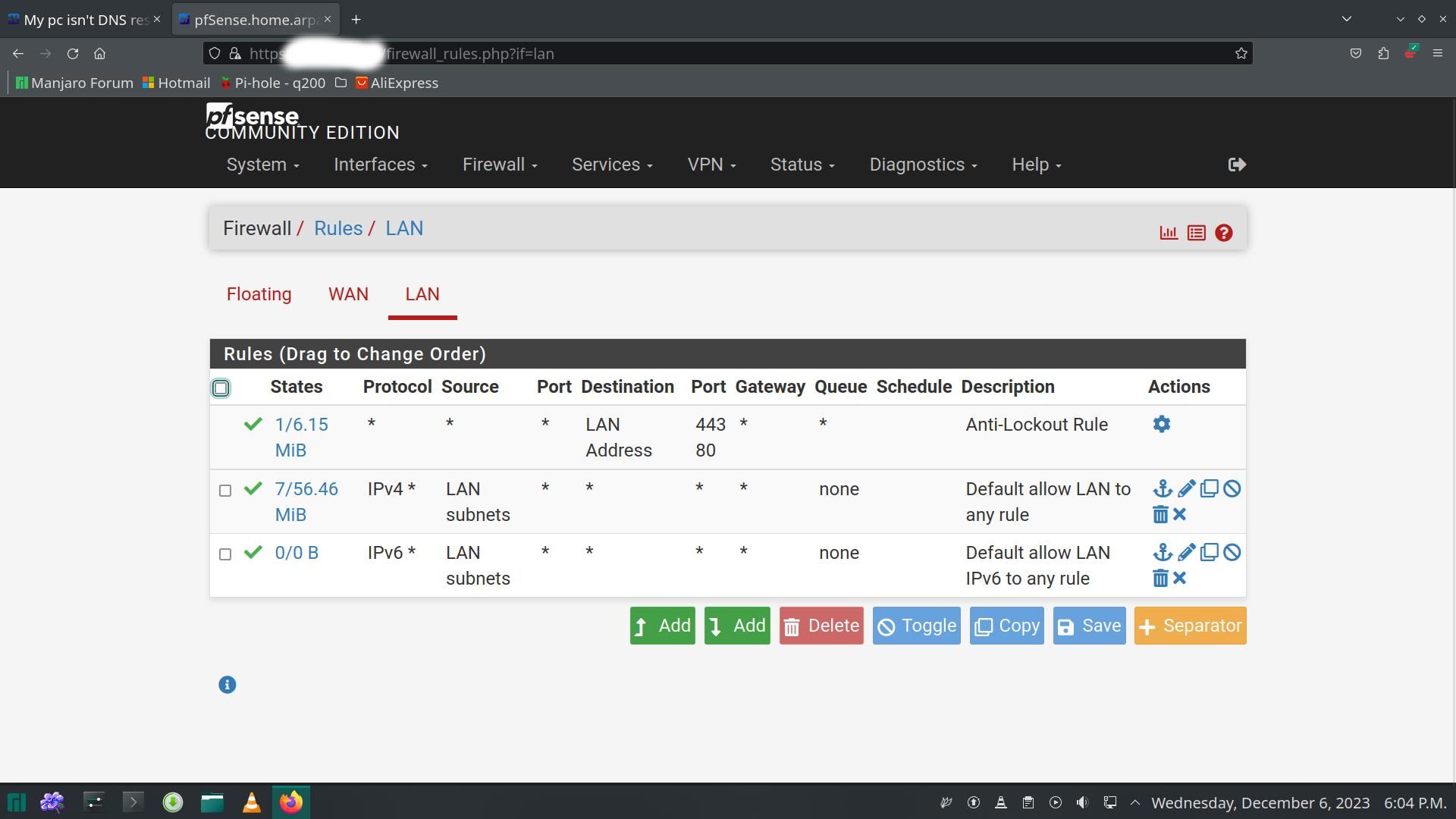This screenshot has width=1456, height=819.
Task: Reload the page in browser
Action: coord(73,54)
